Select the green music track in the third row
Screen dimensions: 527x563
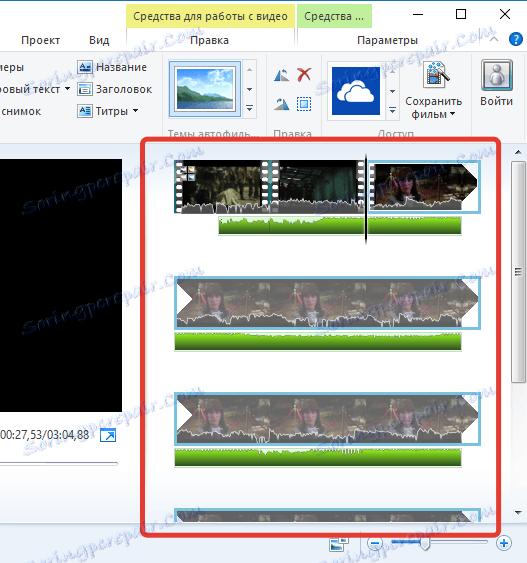tap(318, 457)
